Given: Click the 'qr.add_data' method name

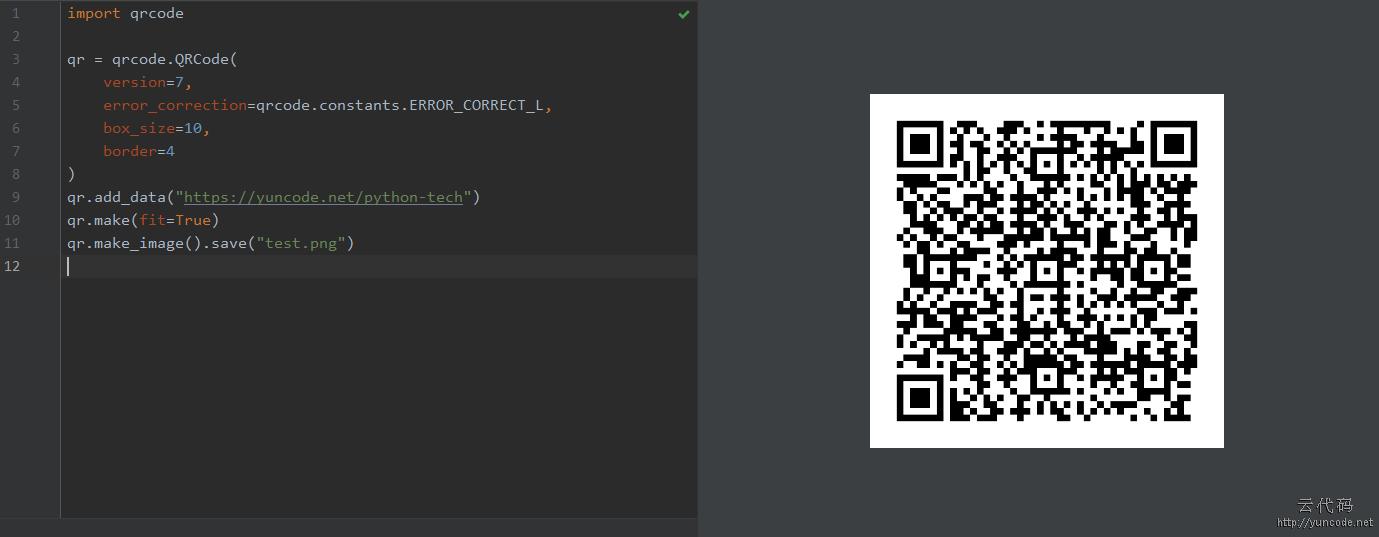Looking at the screenshot, I should tap(117, 197).
